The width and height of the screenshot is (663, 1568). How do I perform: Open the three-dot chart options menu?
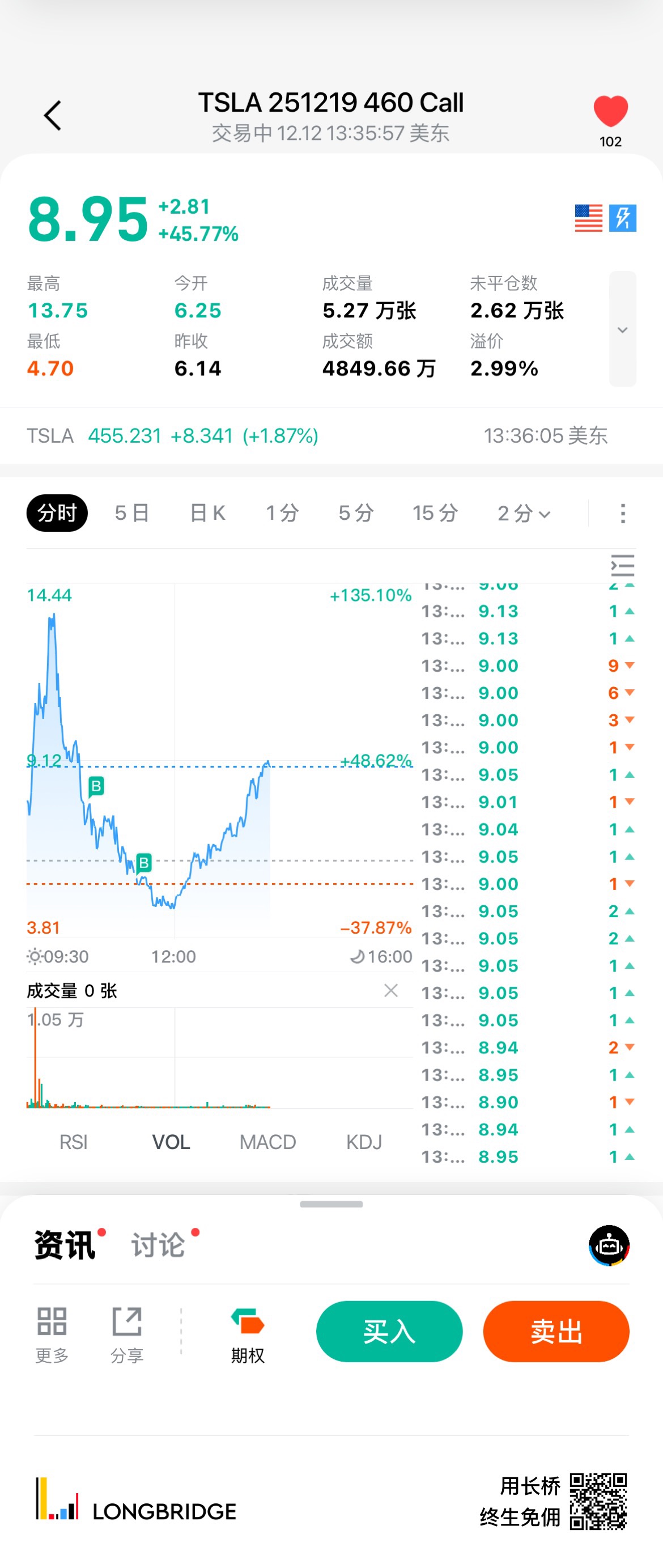point(622,513)
